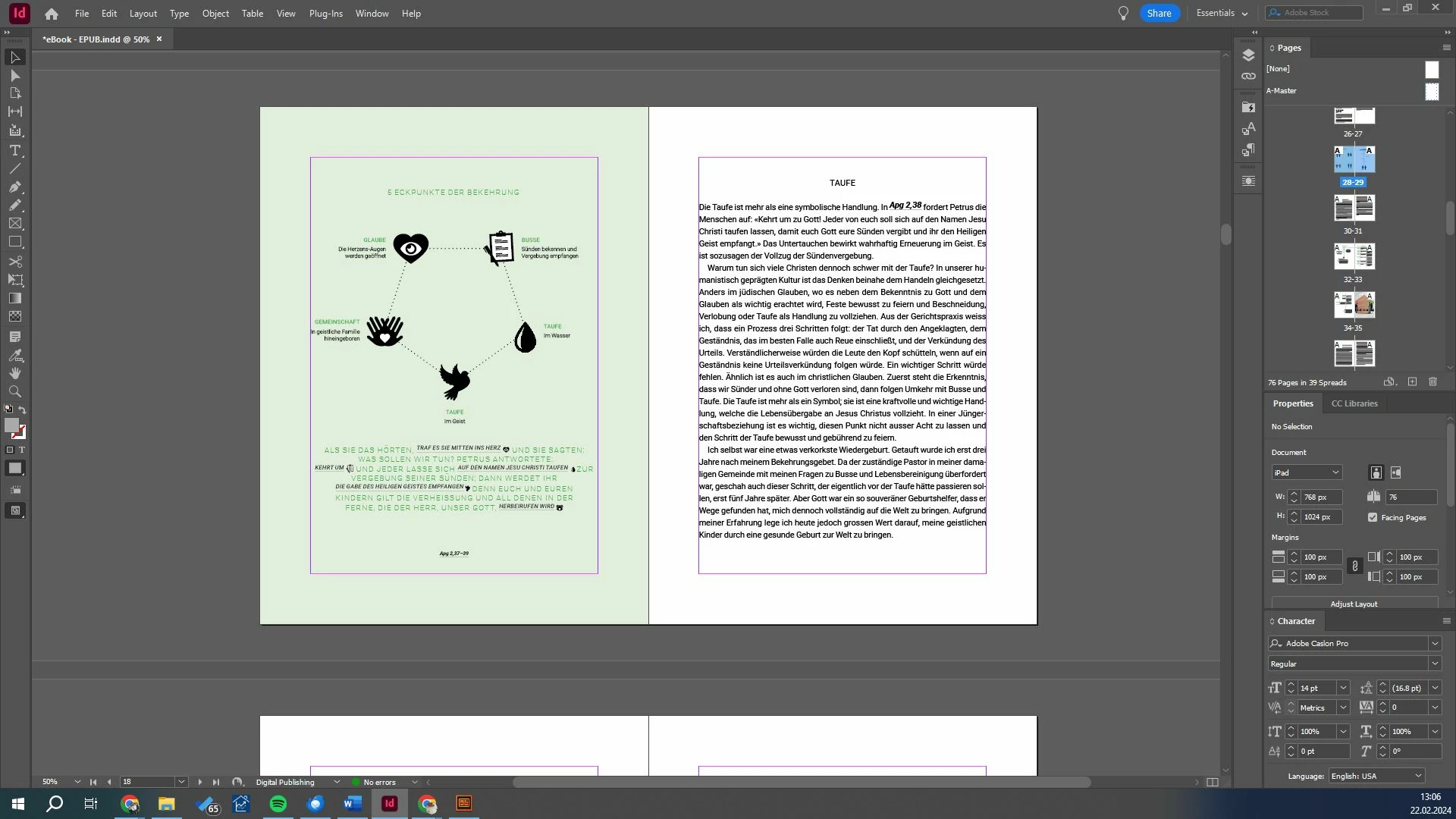Select the Pen tool

pos(14,187)
